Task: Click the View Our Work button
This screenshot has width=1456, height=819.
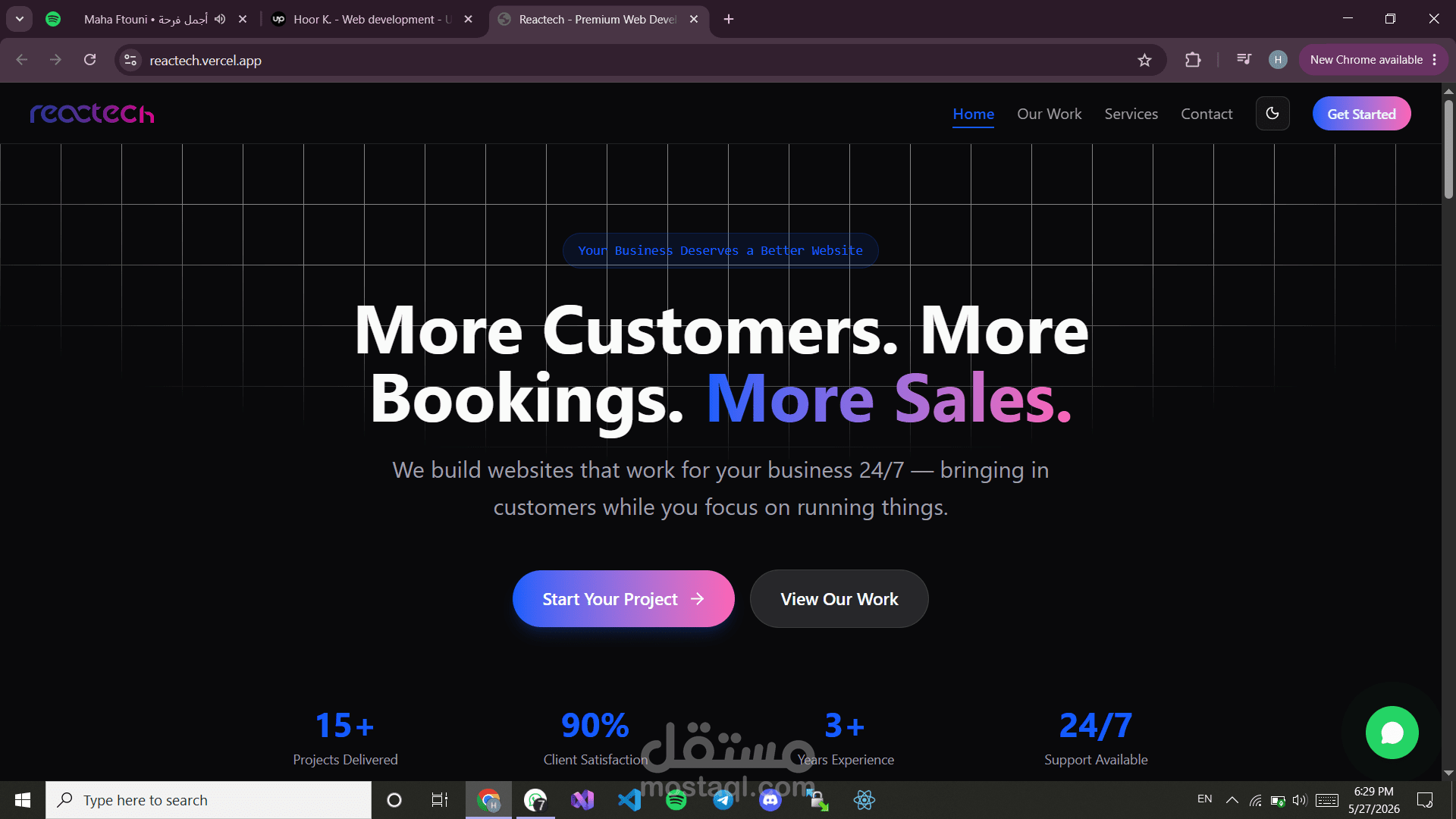Action: pos(839,599)
